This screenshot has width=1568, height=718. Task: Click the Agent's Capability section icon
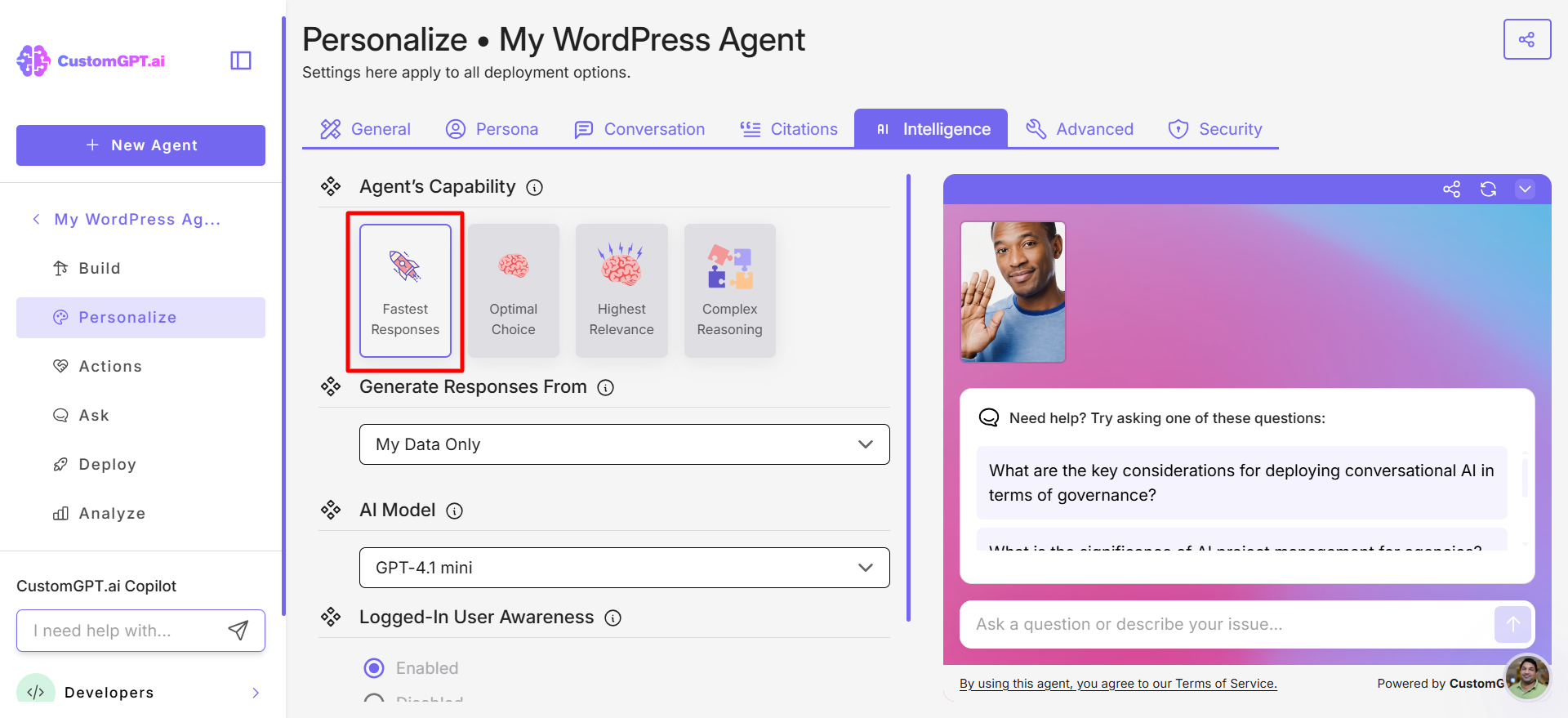(x=331, y=187)
